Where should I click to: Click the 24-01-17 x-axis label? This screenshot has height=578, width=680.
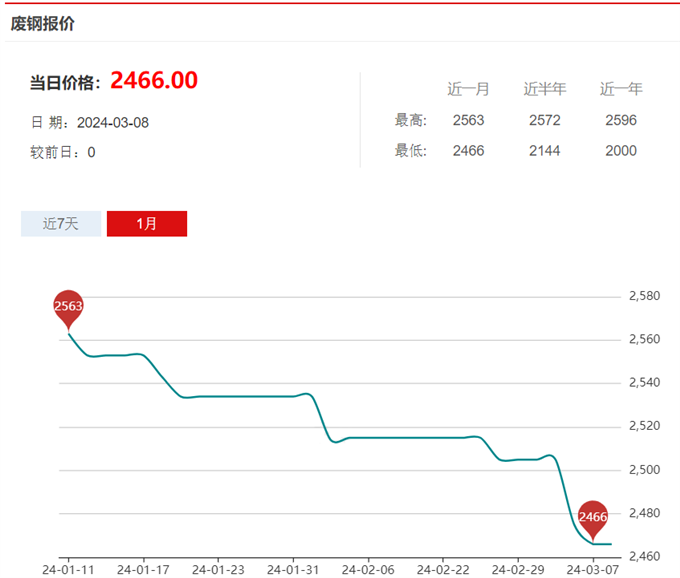coord(143,570)
